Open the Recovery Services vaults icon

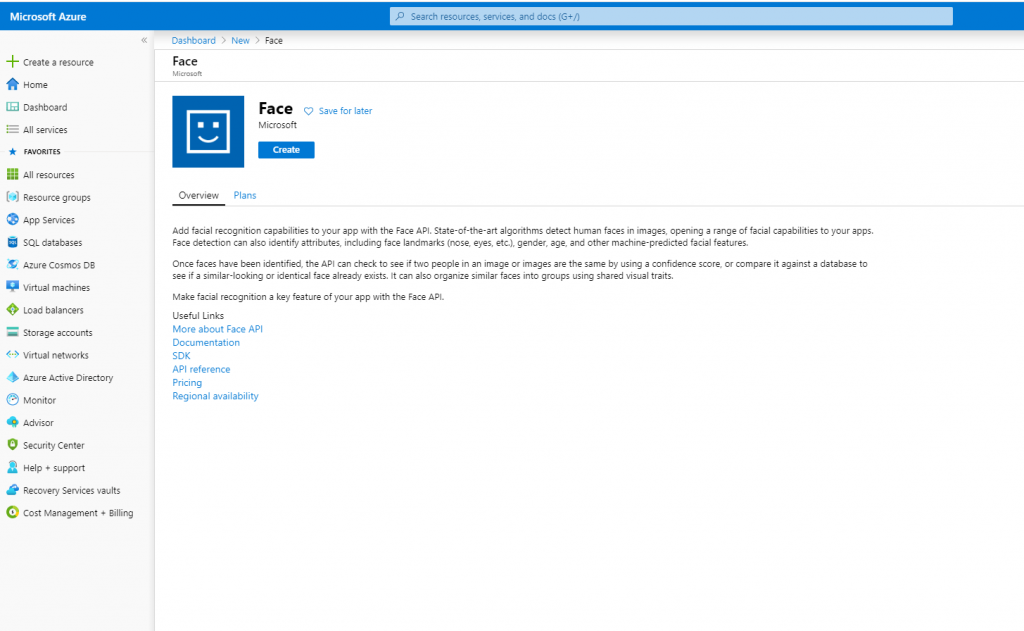pyautogui.click(x=12, y=490)
